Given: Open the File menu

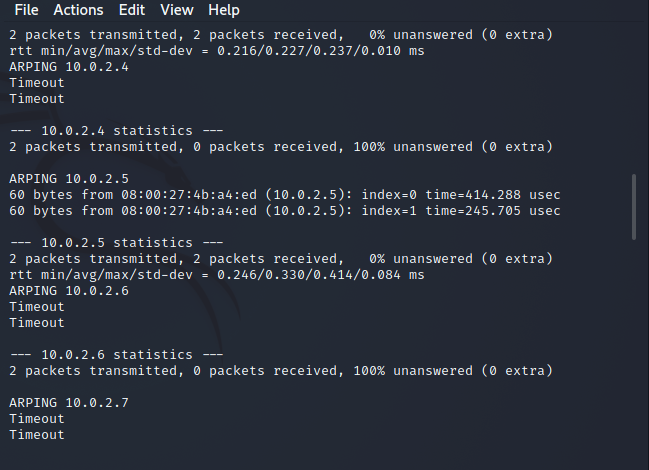Looking at the screenshot, I should [26, 10].
